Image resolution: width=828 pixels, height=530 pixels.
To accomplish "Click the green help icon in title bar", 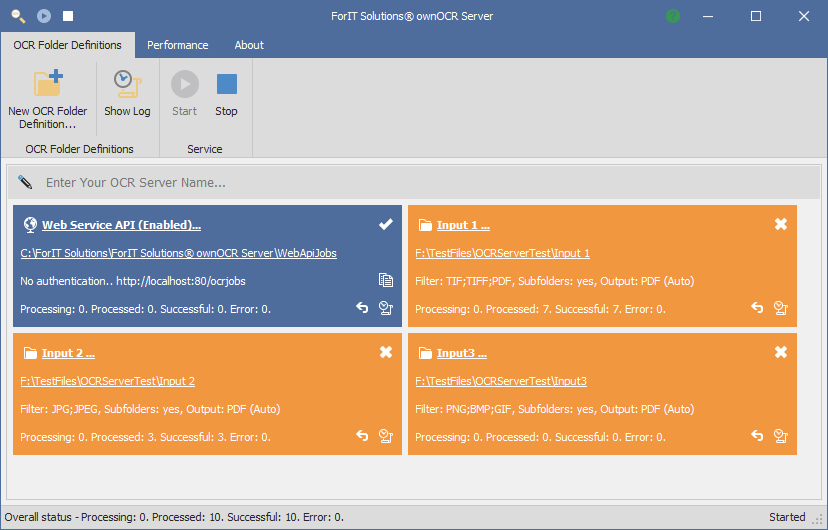I will coord(673,16).
